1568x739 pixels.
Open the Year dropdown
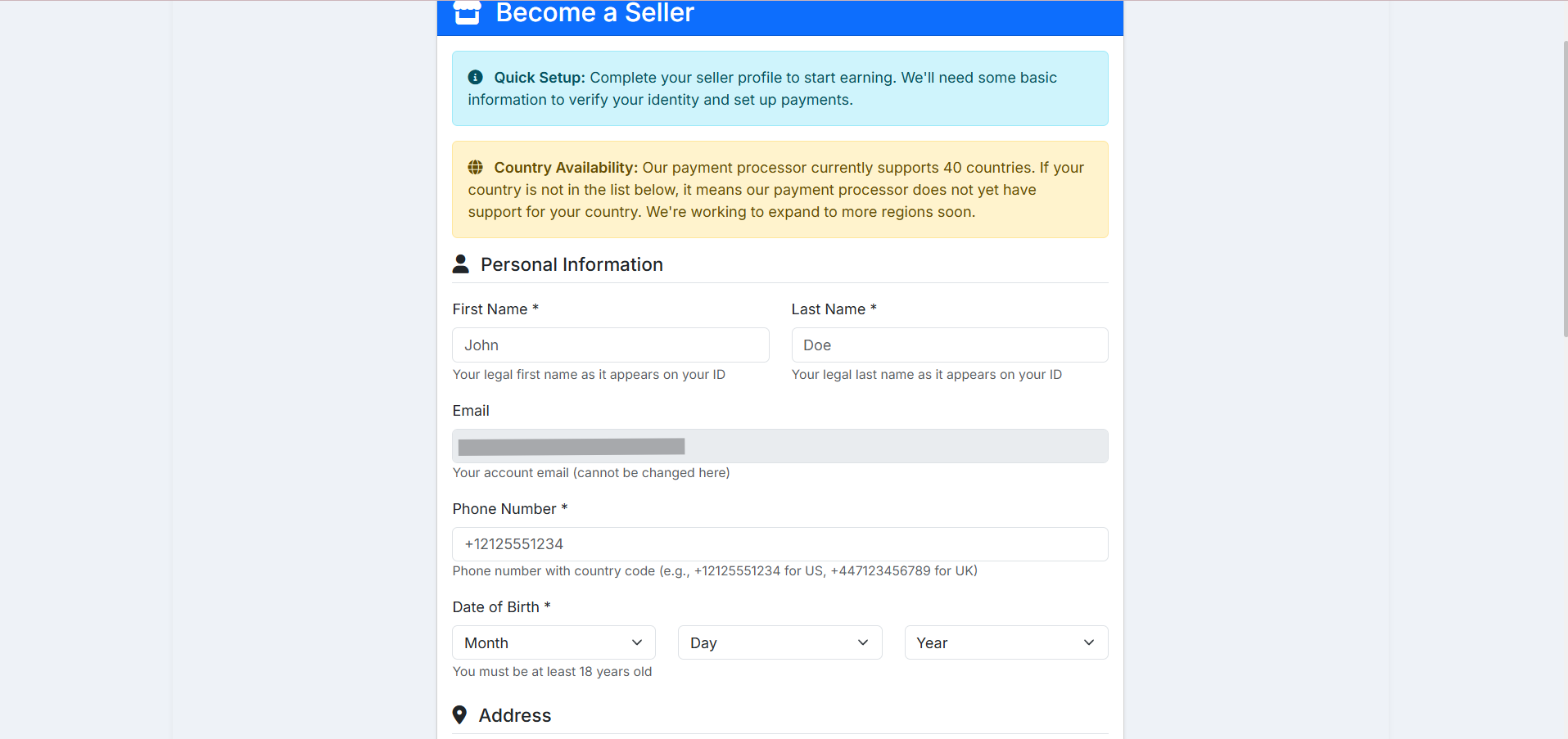1005,642
